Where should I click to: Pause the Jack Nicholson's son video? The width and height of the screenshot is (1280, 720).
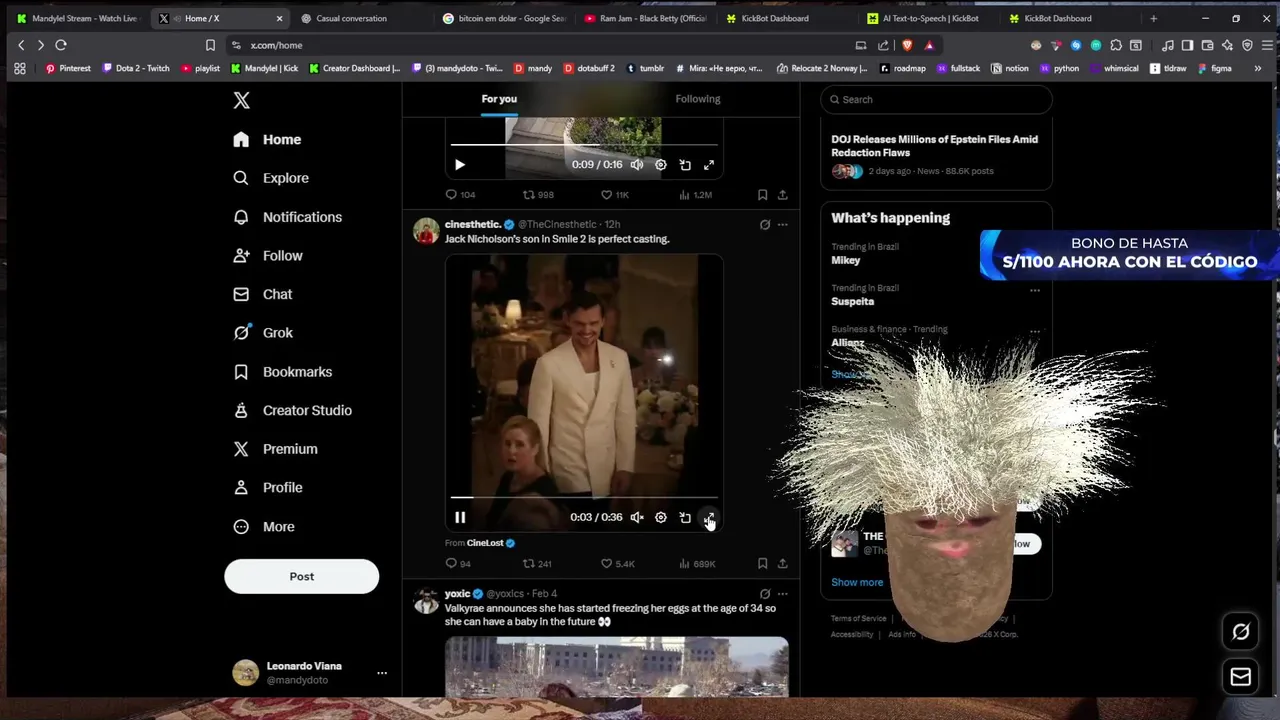[x=460, y=517]
